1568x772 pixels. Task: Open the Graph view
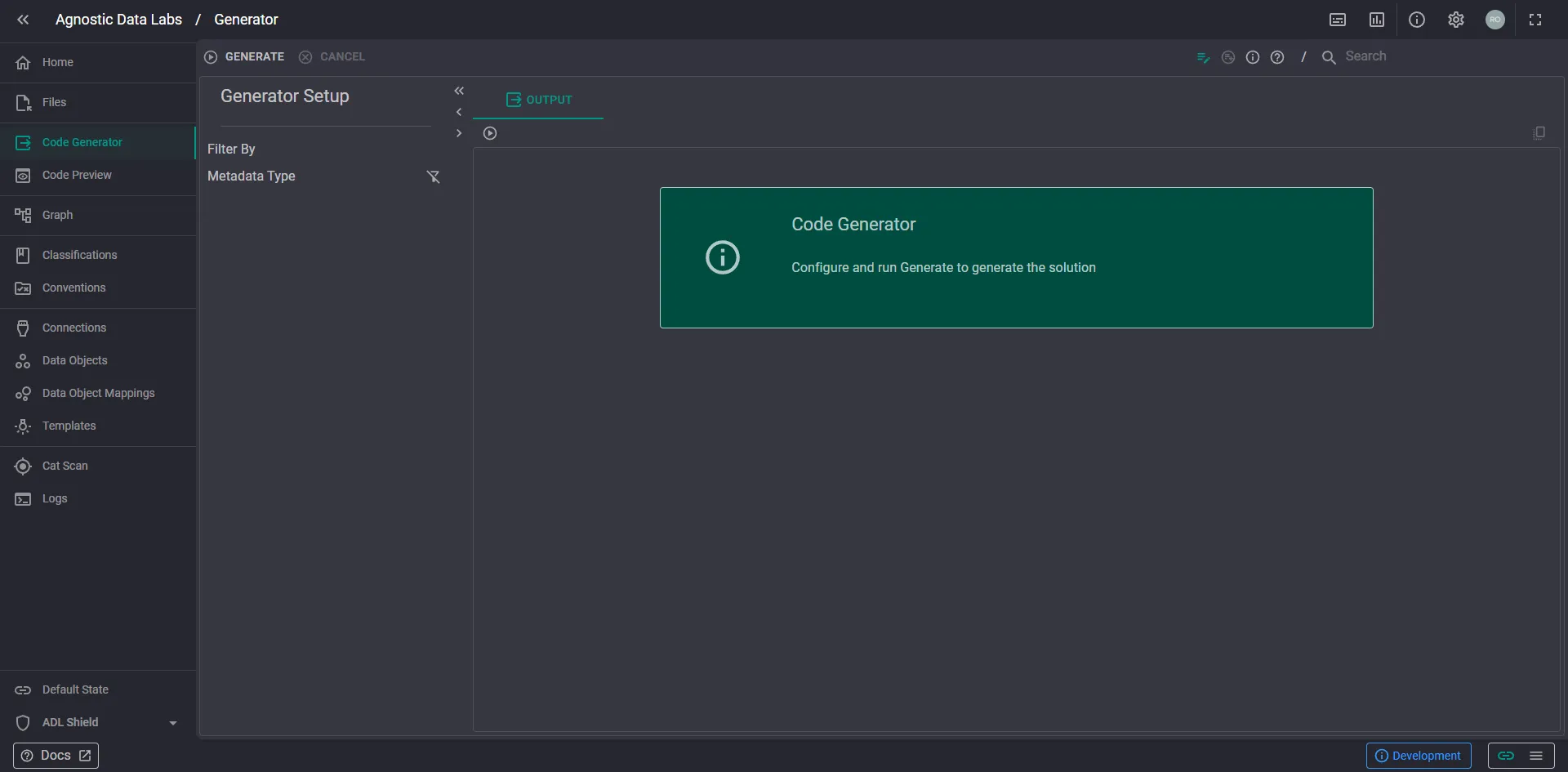click(56, 214)
